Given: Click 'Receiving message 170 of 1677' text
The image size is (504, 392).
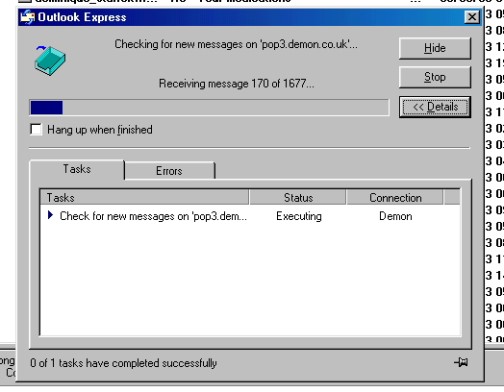Looking at the screenshot, I should pos(236,83).
